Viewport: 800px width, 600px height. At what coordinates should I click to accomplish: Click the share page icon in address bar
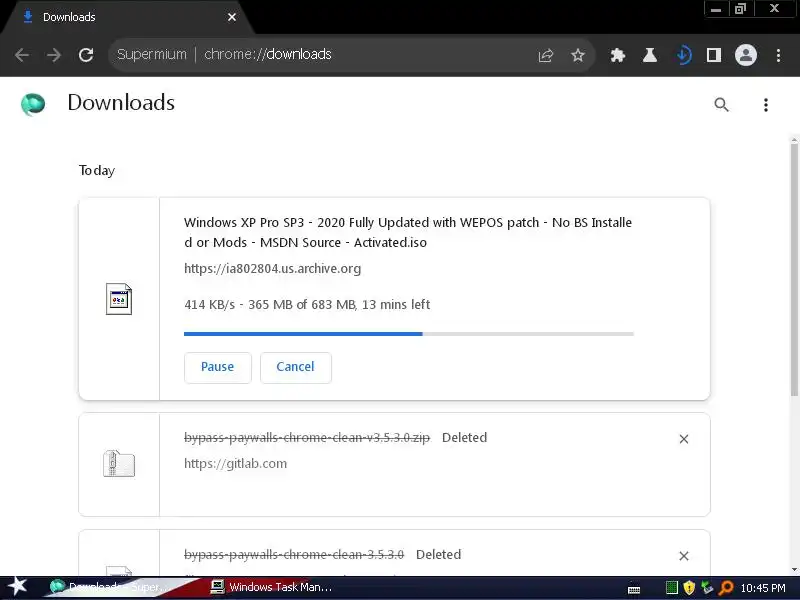point(545,55)
